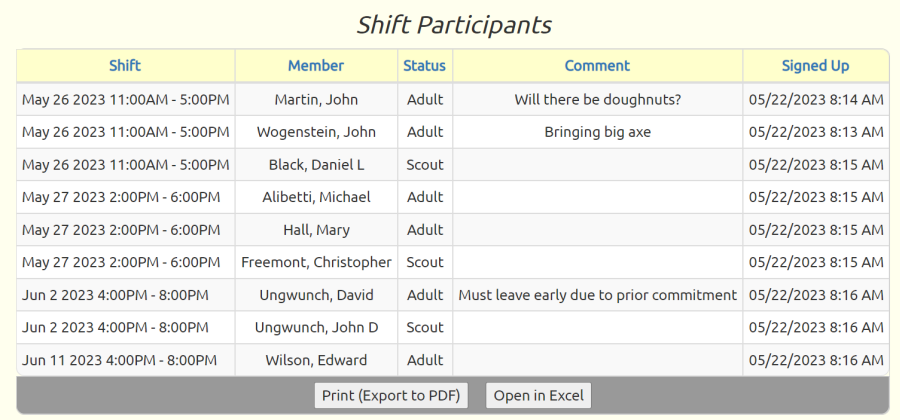The image size is (900, 420).
Task: Click Open in Excel button
Action: (x=538, y=396)
